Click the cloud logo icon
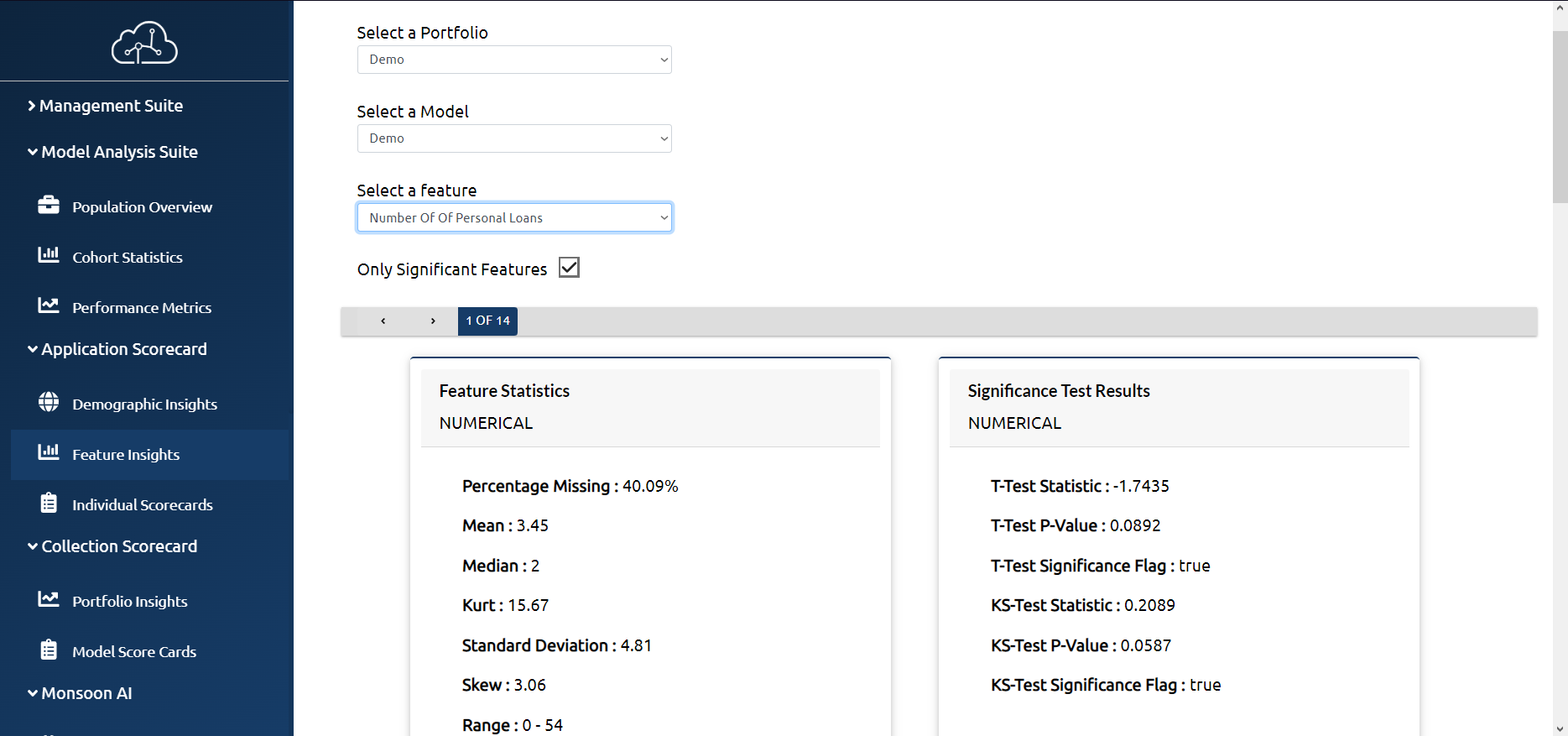Viewport: 1568px width, 736px height. [x=144, y=43]
